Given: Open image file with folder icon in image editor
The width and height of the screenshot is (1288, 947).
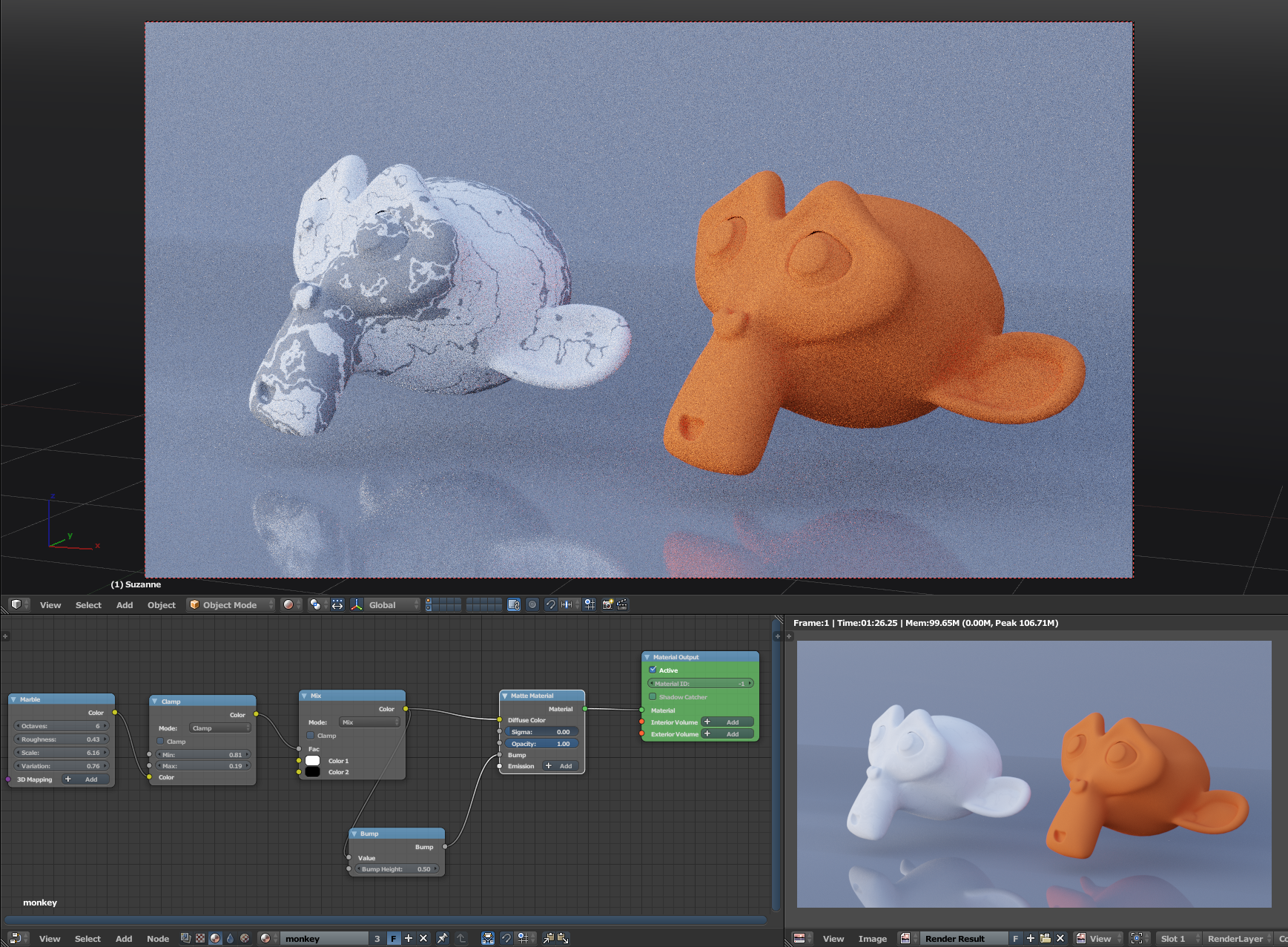Looking at the screenshot, I should (x=1045, y=938).
